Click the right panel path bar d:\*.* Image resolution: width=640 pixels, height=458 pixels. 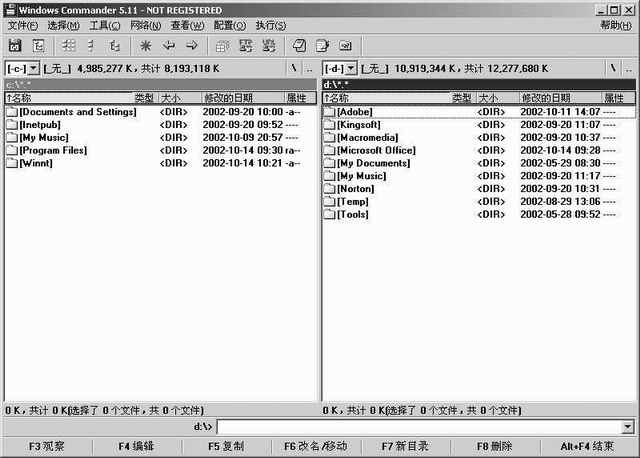(478, 85)
